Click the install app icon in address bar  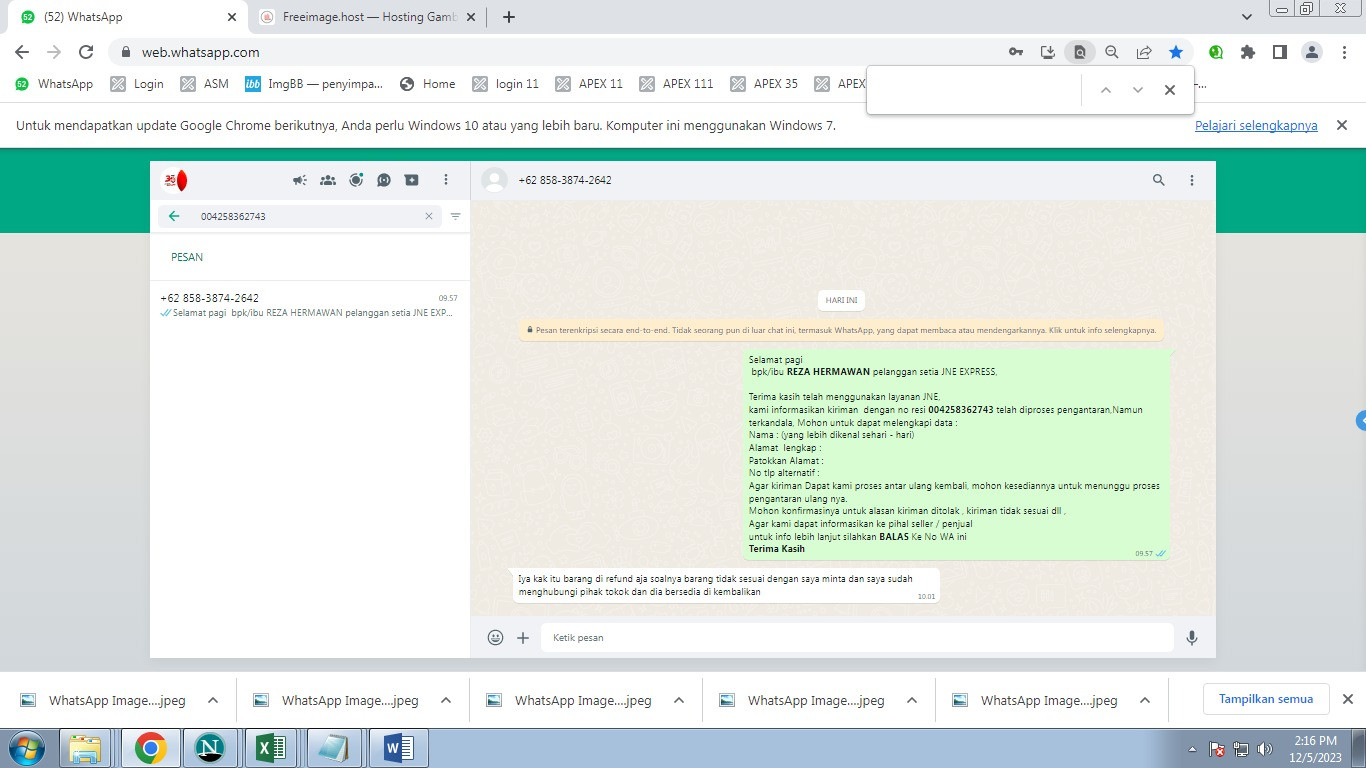point(1048,52)
